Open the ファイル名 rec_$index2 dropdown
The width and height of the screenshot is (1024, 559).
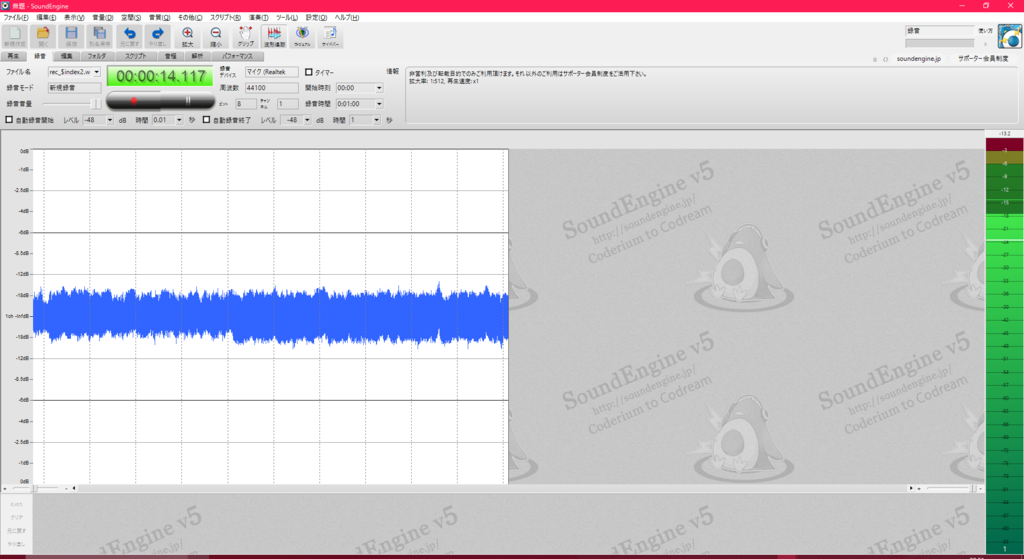click(97, 72)
